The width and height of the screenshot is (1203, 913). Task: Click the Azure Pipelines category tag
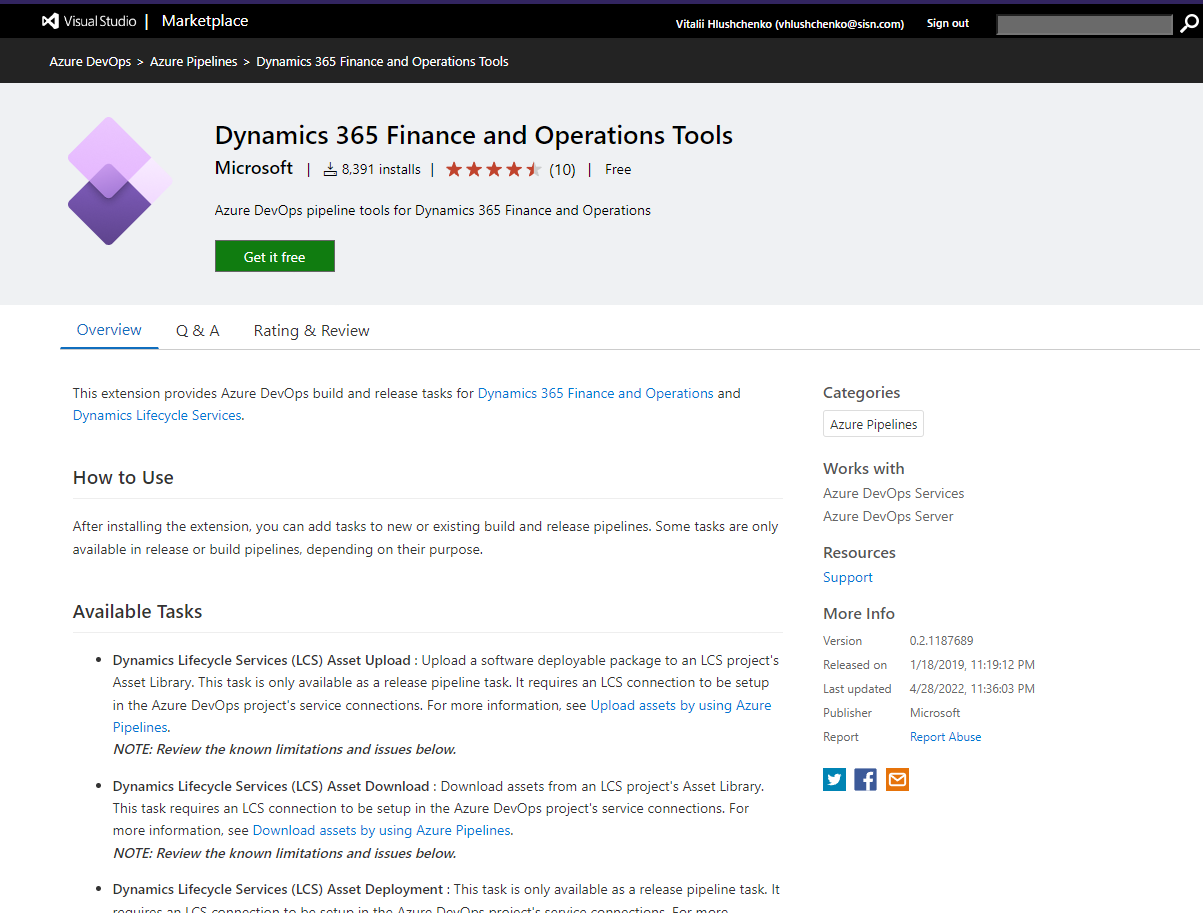pyautogui.click(x=873, y=424)
